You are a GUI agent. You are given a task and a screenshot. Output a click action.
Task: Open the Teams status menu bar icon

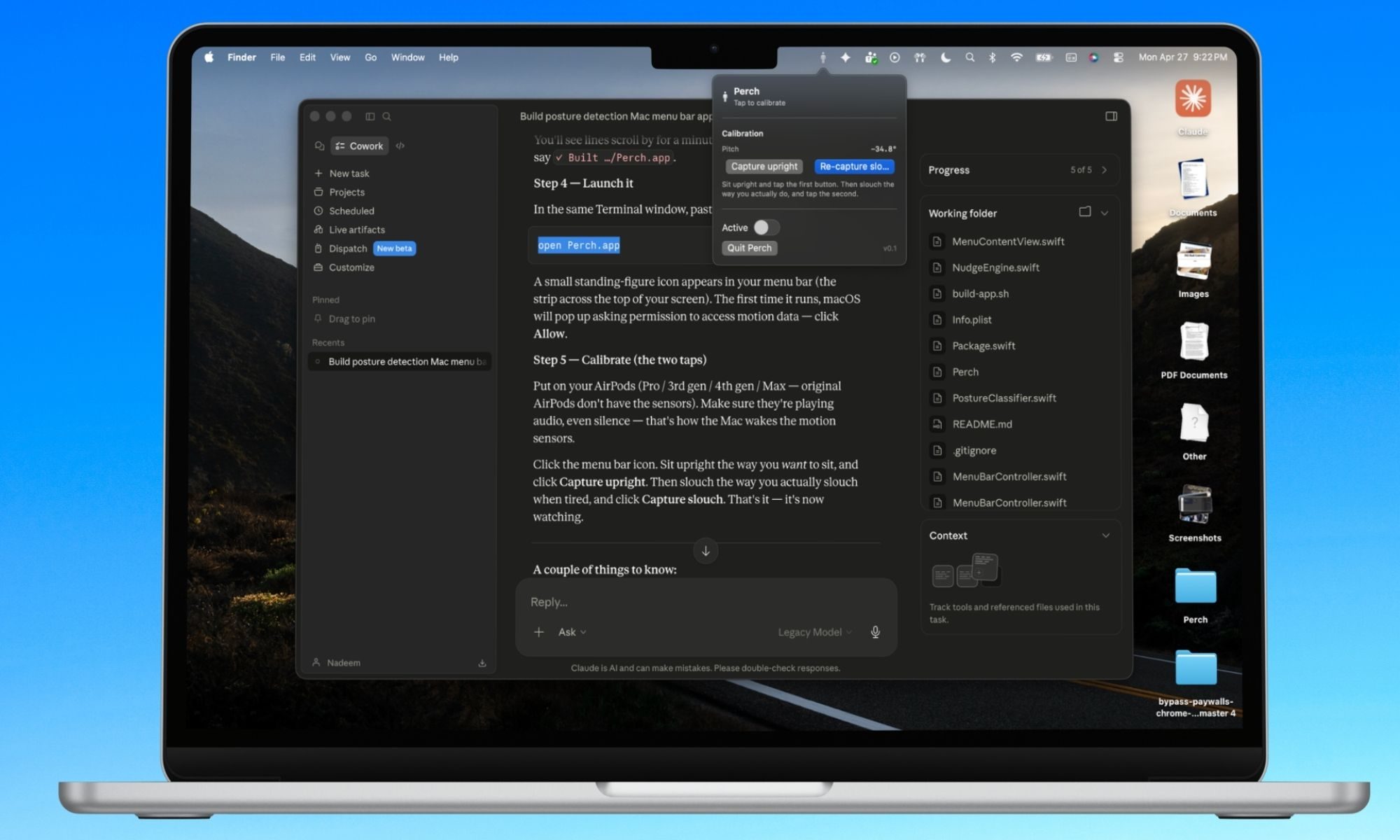coord(871,57)
